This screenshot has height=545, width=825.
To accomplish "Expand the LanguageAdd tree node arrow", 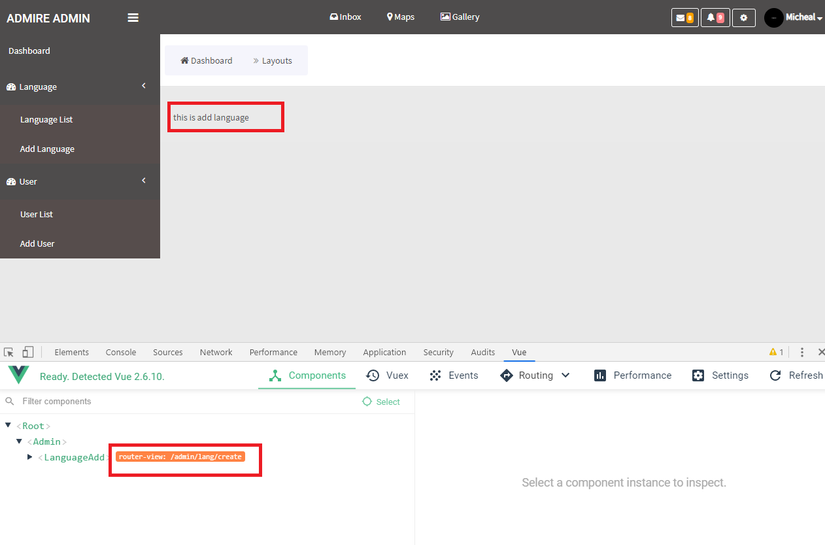I will [29, 457].
